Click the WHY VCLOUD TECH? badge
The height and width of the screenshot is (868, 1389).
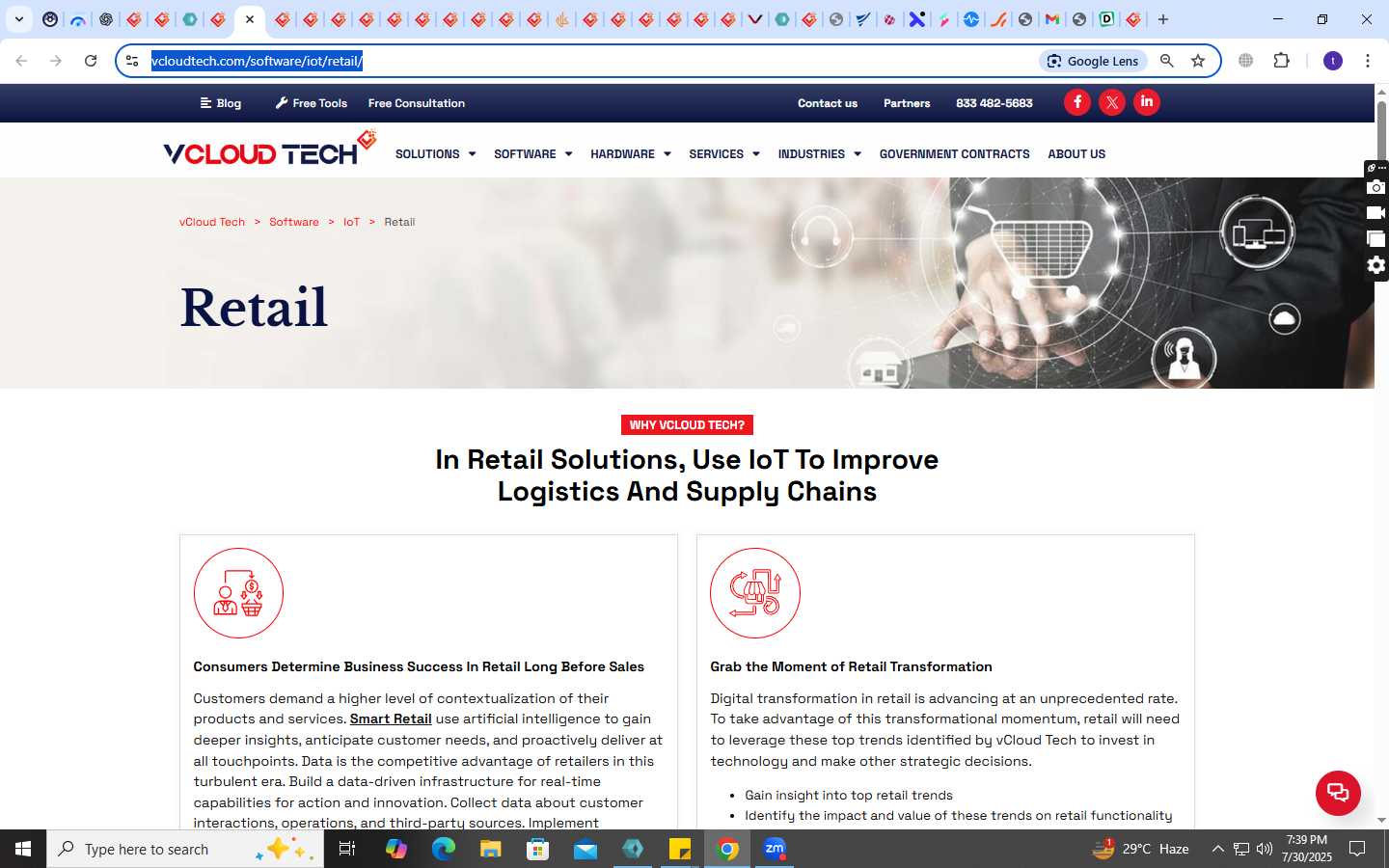coord(687,425)
